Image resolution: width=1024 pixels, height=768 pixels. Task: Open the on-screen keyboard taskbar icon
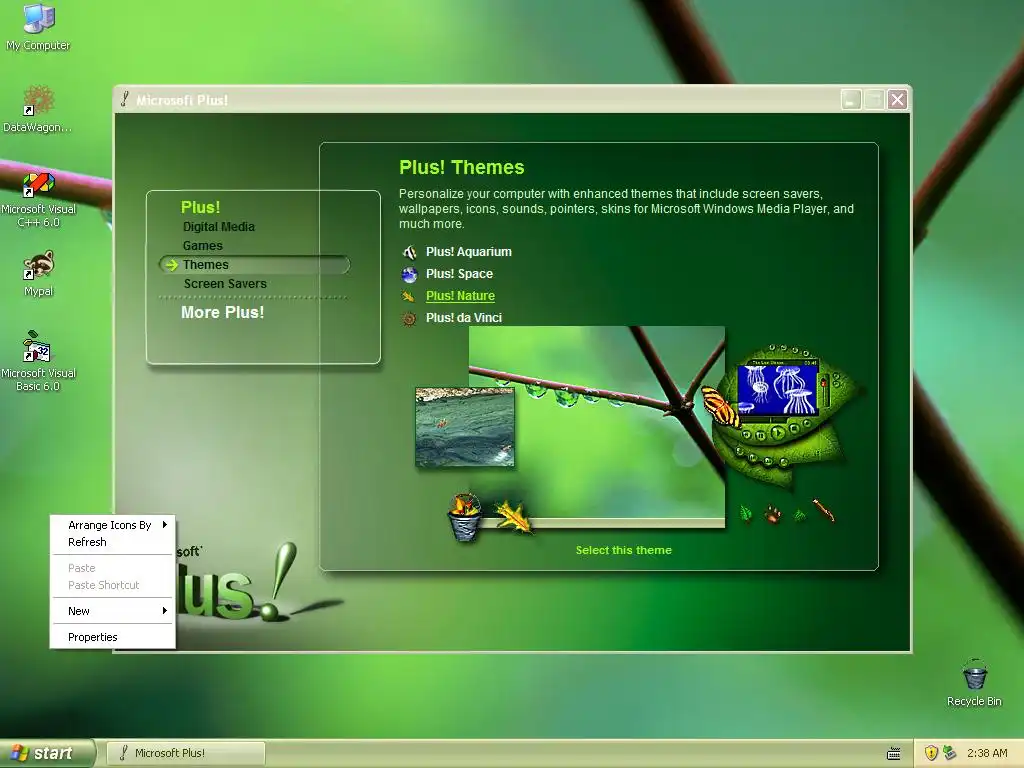click(894, 754)
